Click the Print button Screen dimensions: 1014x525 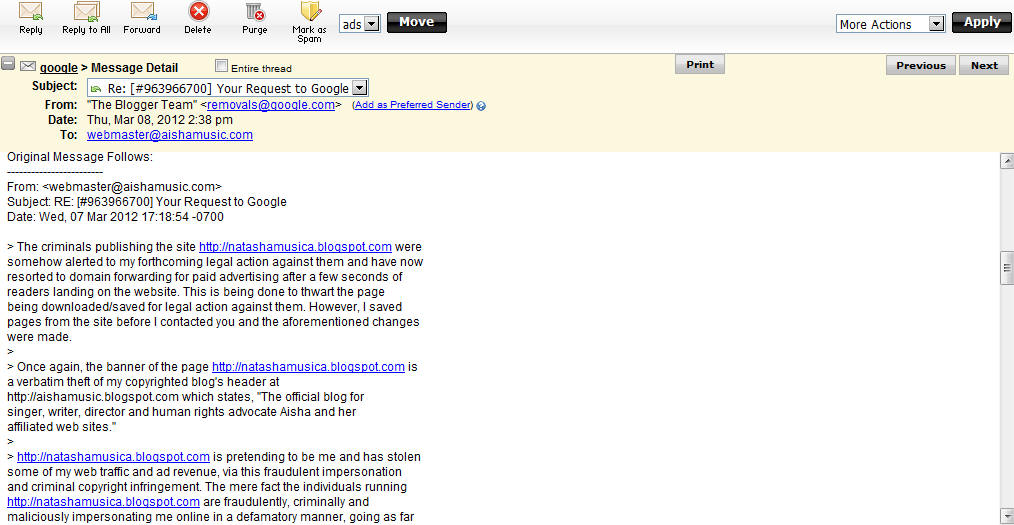pyautogui.click(x=700, y=65)
